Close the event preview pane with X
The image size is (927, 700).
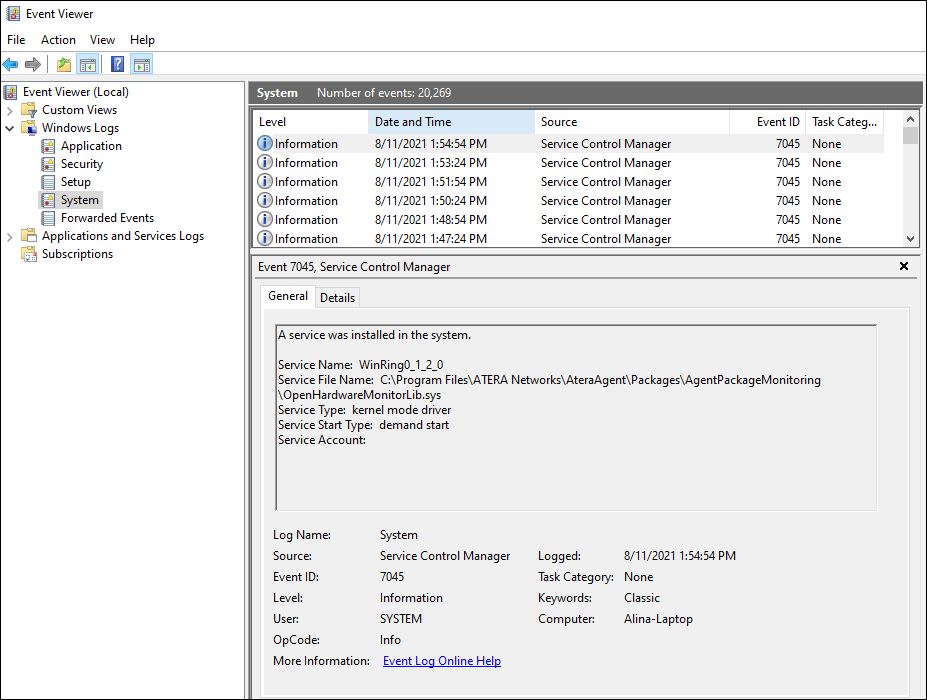click(x=903, y=266)
